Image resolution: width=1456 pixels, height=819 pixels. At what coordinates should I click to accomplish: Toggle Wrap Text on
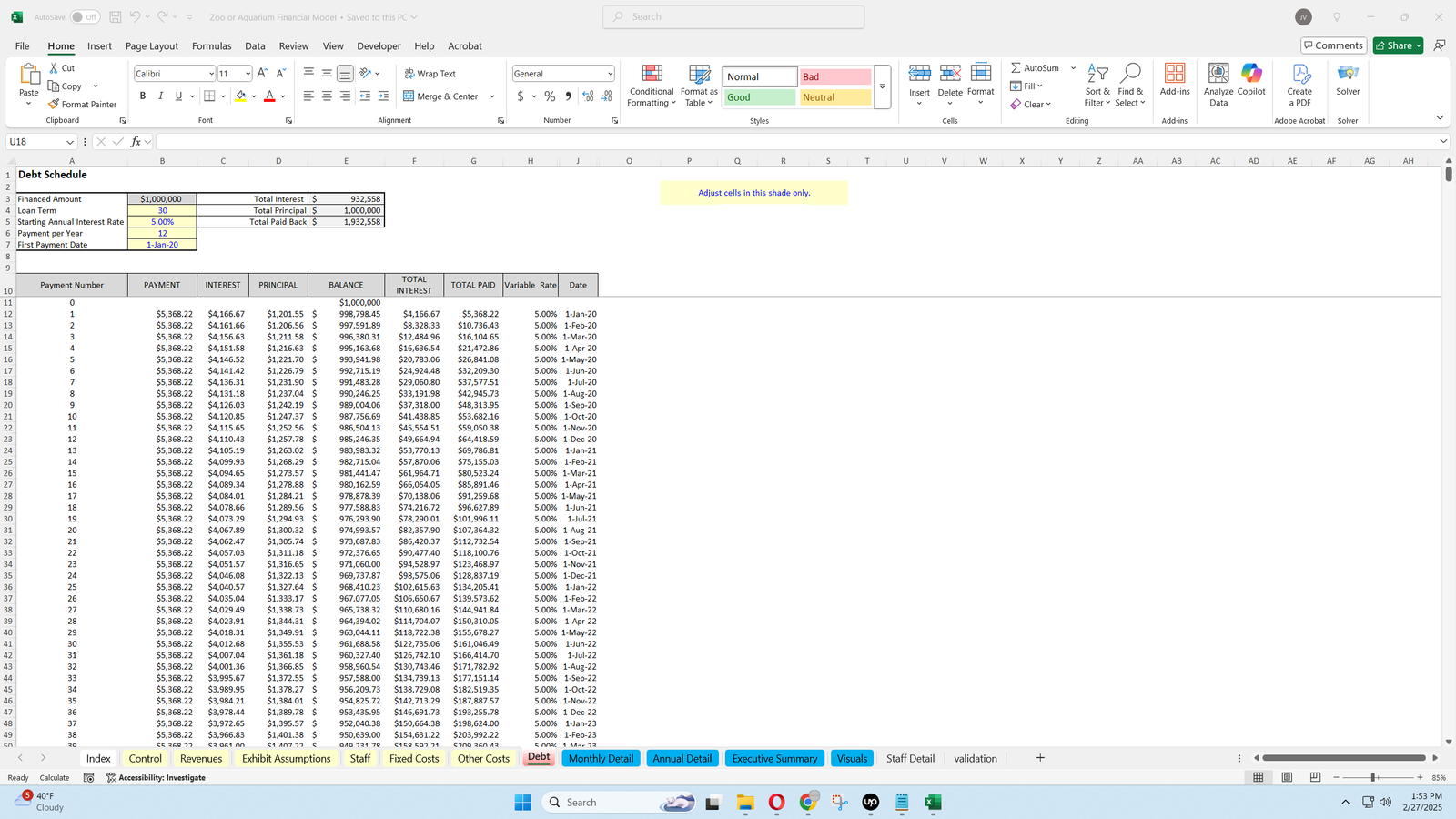[x=430, y=74]
